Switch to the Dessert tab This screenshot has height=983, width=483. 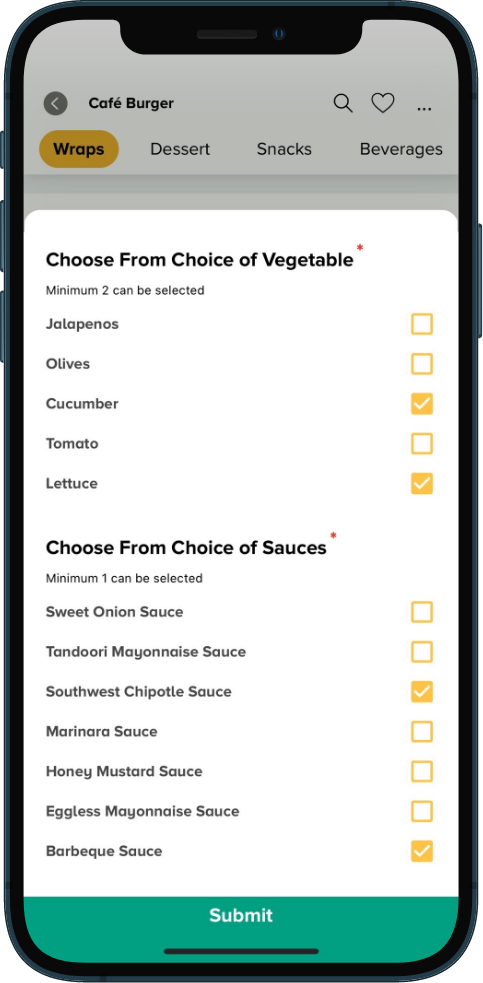tap(180, 149)
